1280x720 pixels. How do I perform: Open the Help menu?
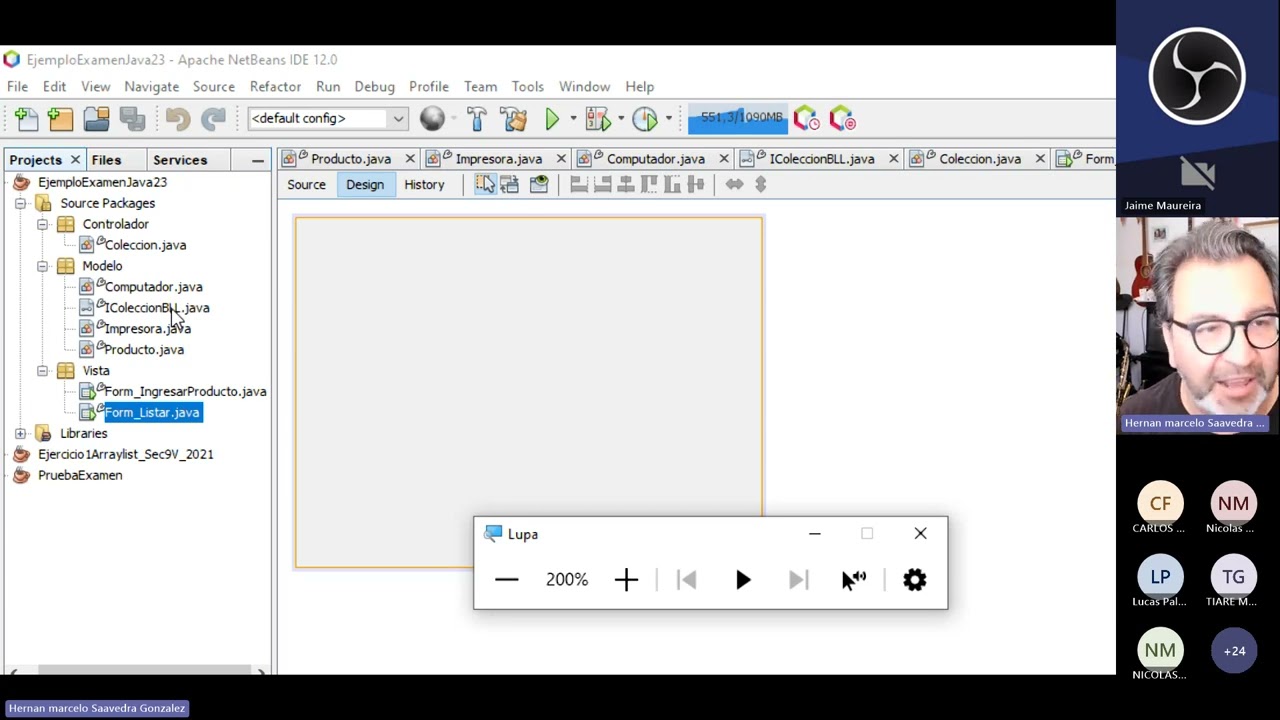point(639,87)
